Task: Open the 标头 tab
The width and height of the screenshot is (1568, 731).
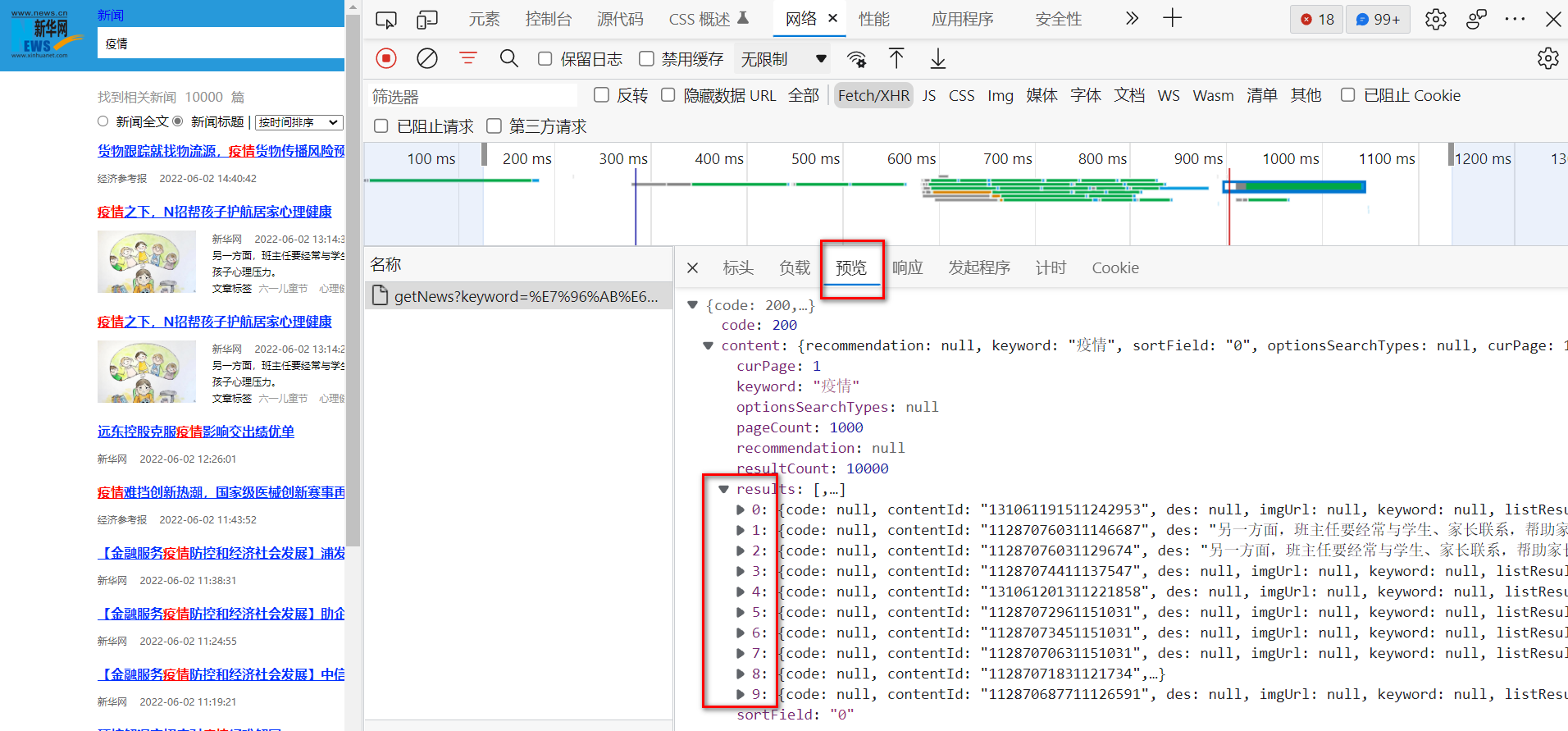Action: 738,267
